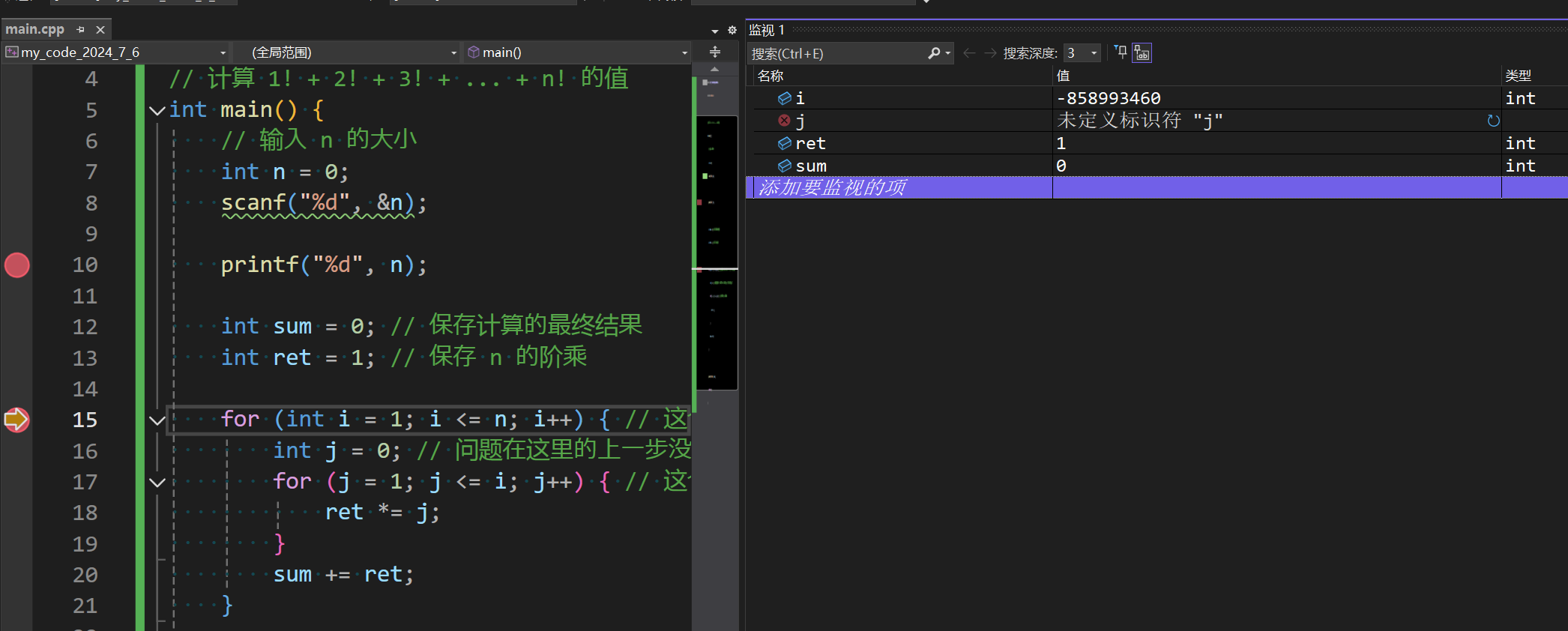Click the back arrow in Watch search
Viewport: 1568px width, 631px height.
pyautogui.click(x=969, y=53)
